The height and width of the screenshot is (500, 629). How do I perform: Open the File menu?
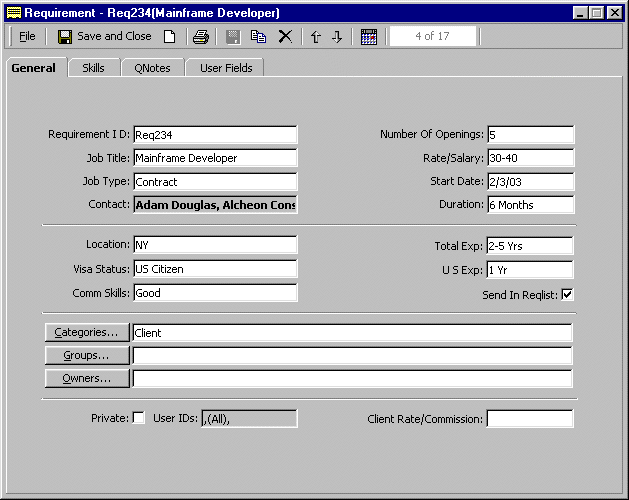tap(27, 37)
